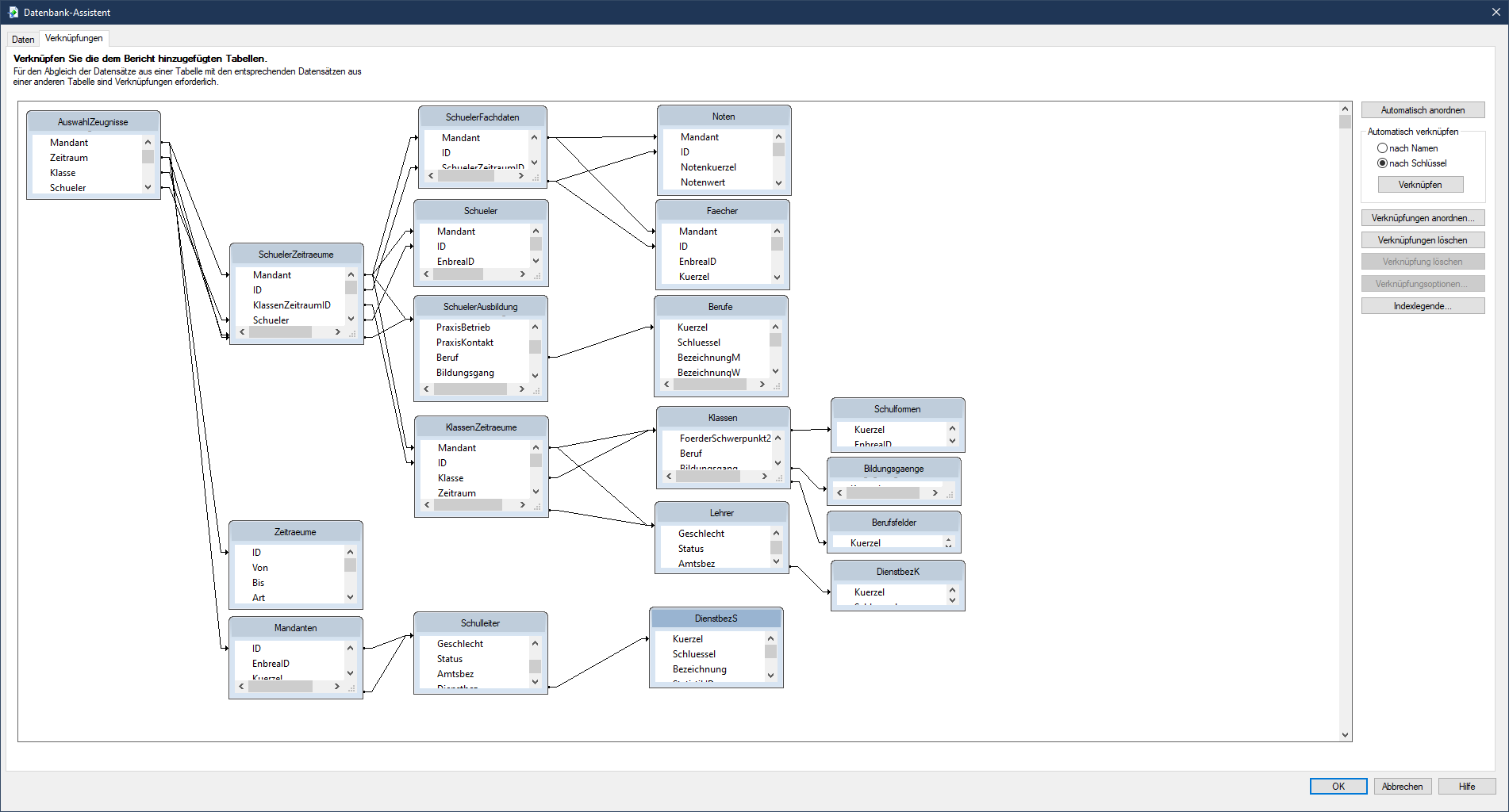Click the horizontal scrollbar thumb in SchuelerZeitraeume
This screenshot has width=1509, height=812.
(280, 332)
